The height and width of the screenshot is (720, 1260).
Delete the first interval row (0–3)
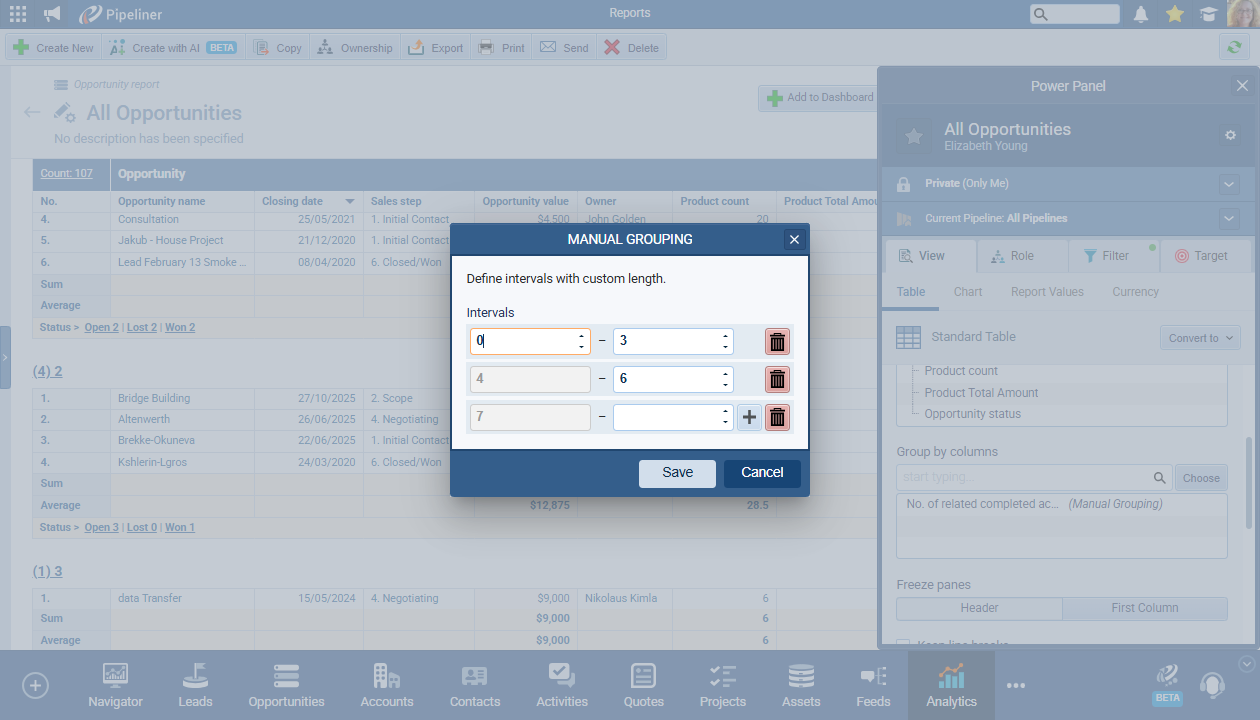(x=777, y=341)
